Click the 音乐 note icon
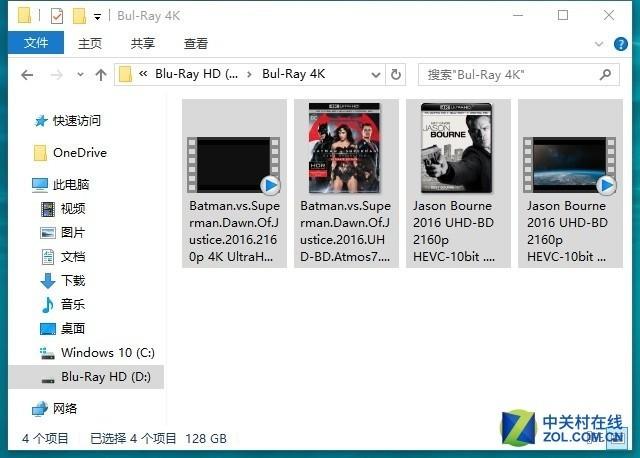The width and height of the screenshot is (640, 458). pos(48,305)
